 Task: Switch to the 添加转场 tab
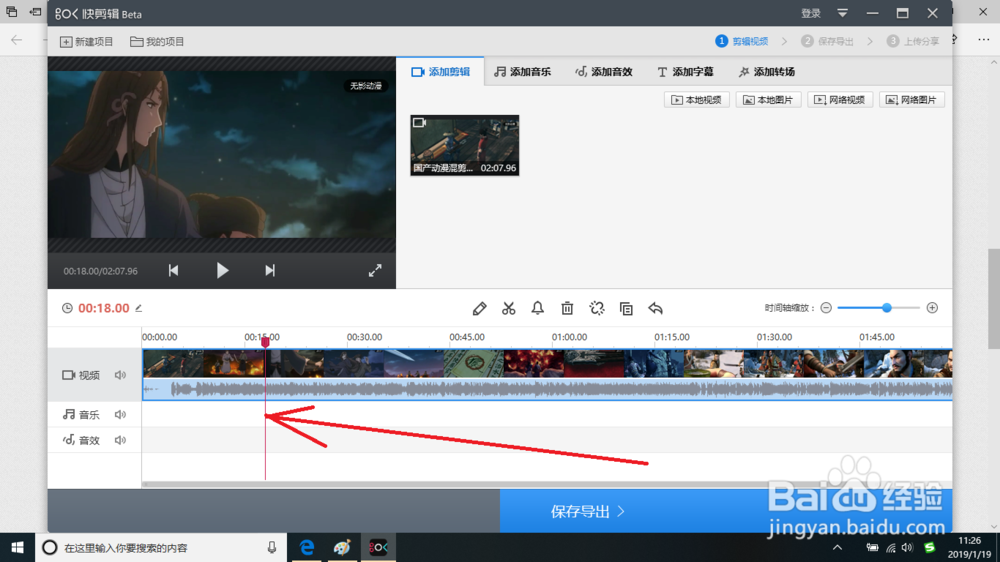pos(767,71)
